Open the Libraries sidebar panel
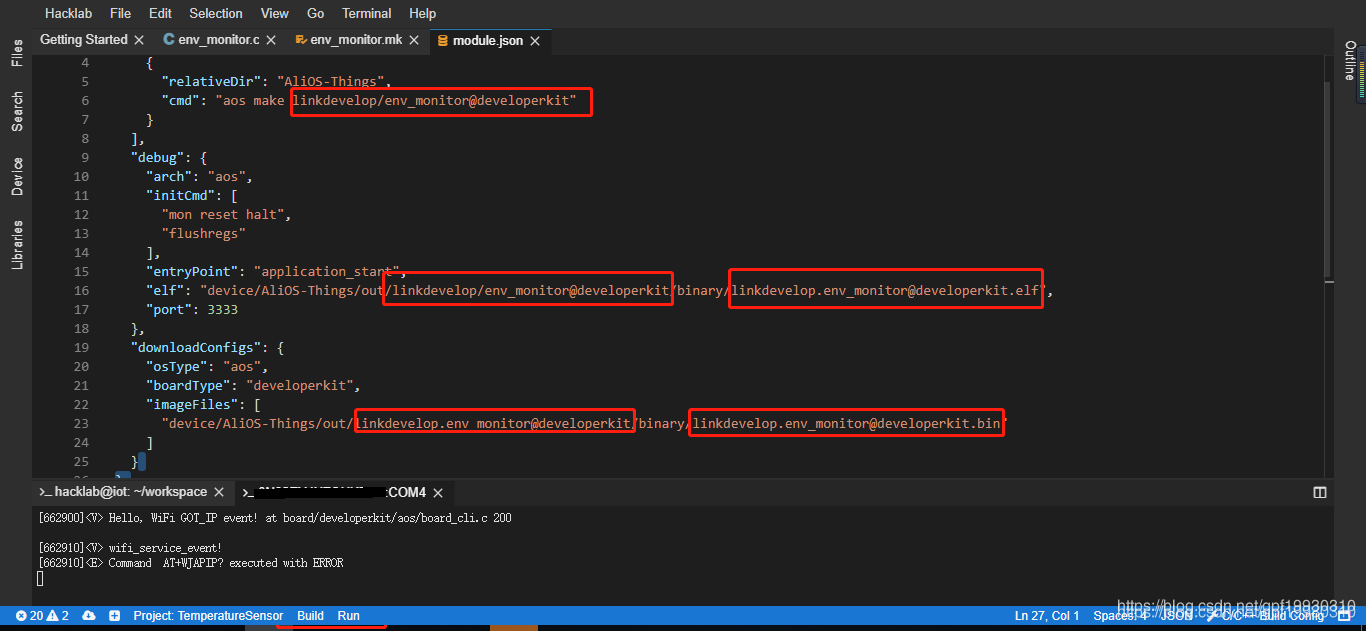 tap(17, 245)
